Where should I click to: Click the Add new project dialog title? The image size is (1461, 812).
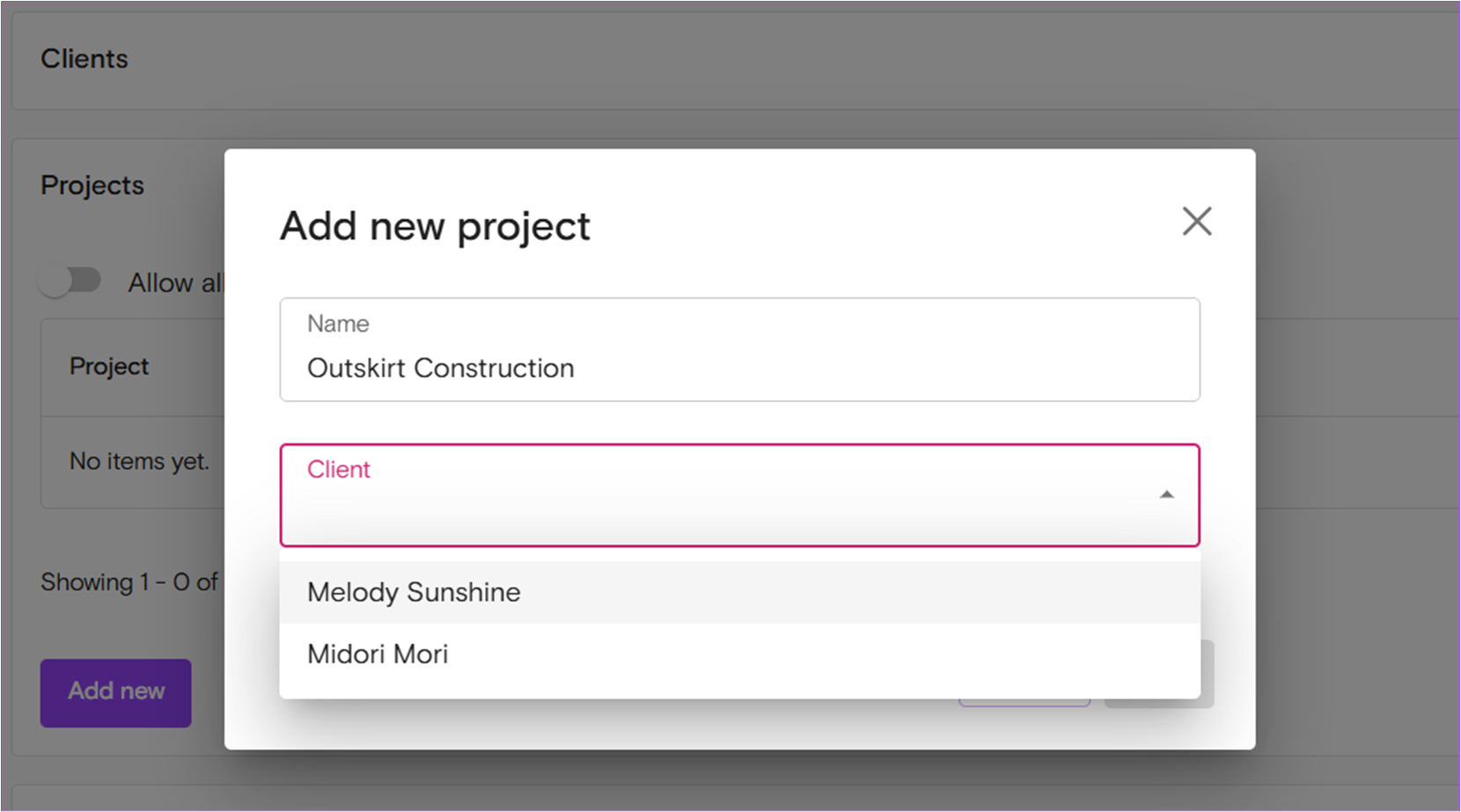[435, 226]
